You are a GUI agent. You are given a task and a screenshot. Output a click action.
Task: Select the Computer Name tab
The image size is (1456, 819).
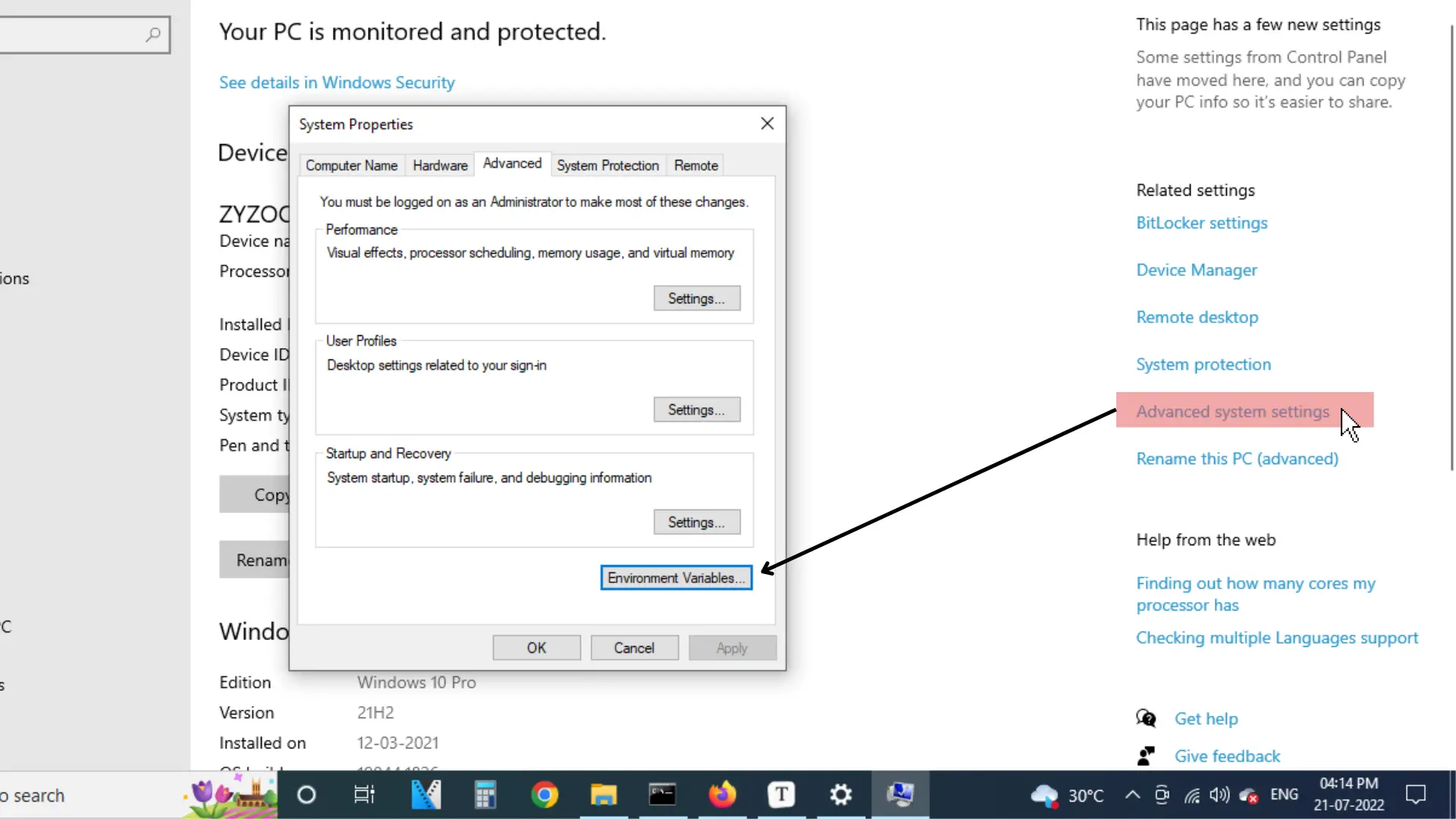tap(351, 165)
